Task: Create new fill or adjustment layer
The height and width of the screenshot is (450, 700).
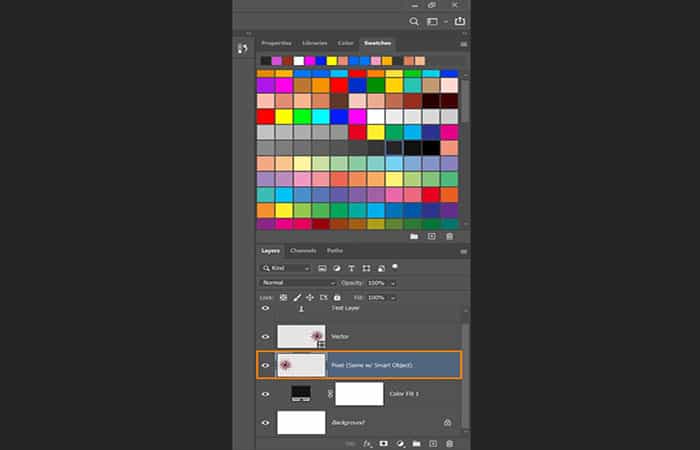Action: click(400, 444)
